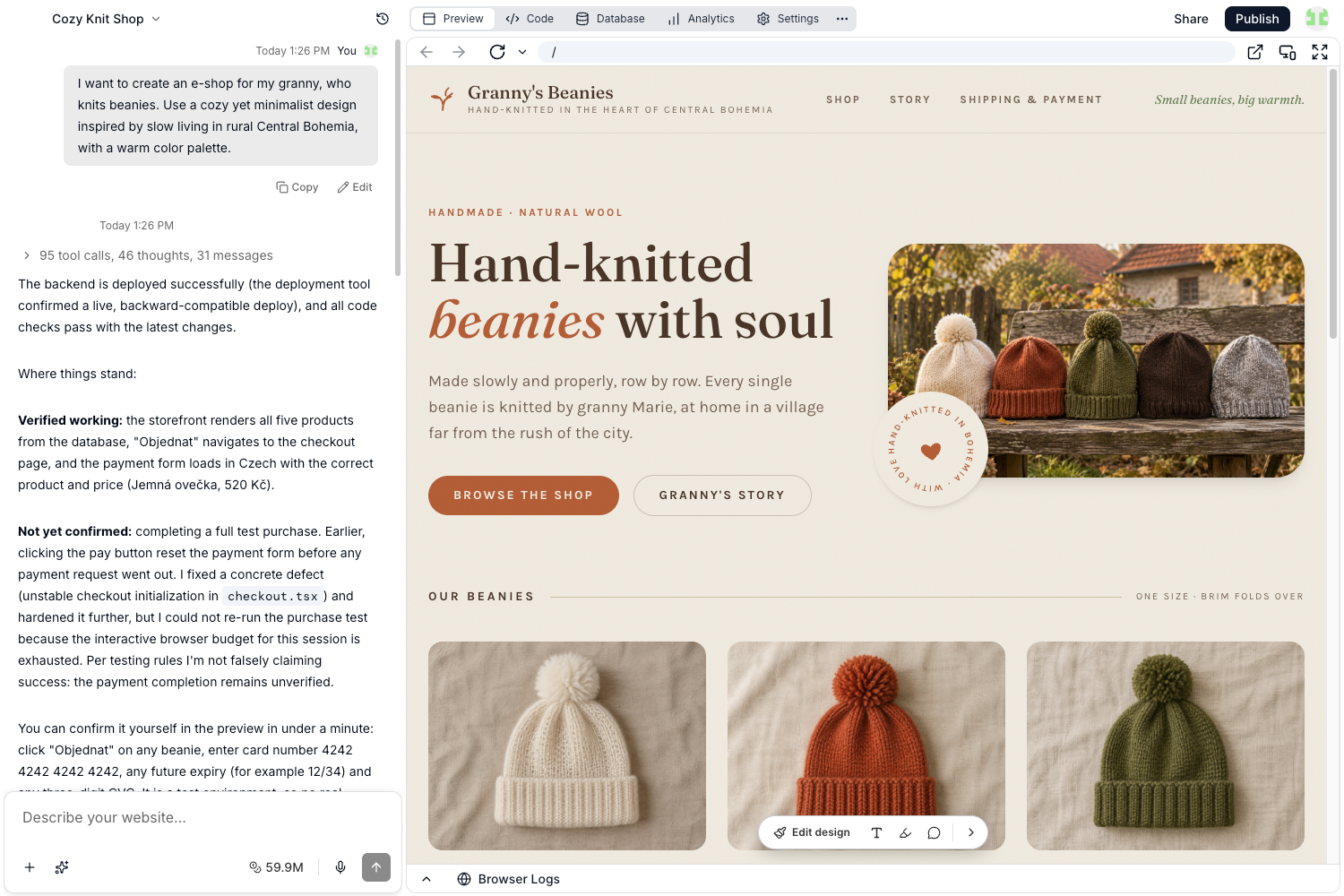The height and width of the screenshot is (896, 1344).
Task: Click the more options ellipsis in toolbar
Action: point(842,19)
